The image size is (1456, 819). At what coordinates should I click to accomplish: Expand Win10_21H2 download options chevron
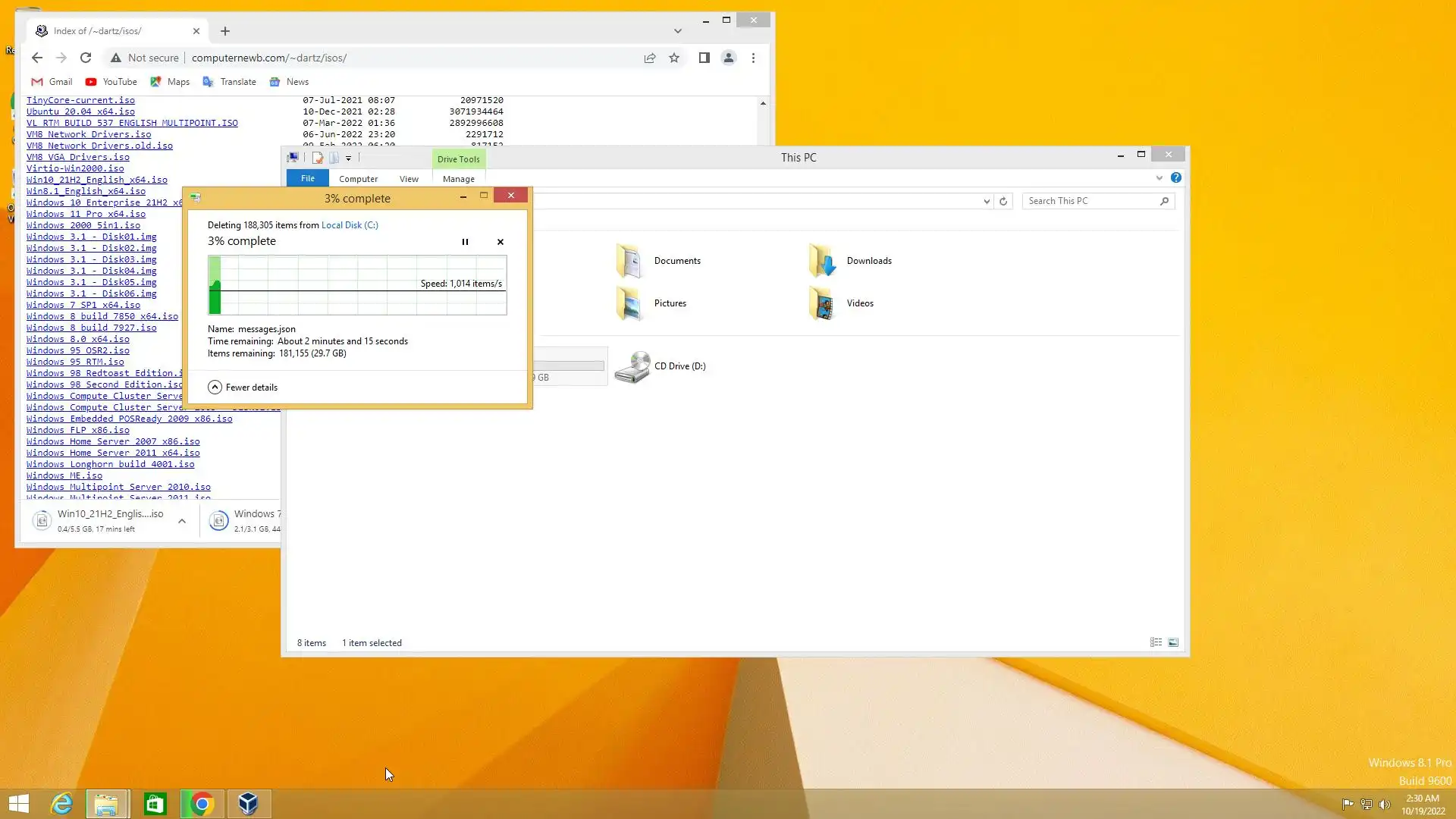coord(182,521)
